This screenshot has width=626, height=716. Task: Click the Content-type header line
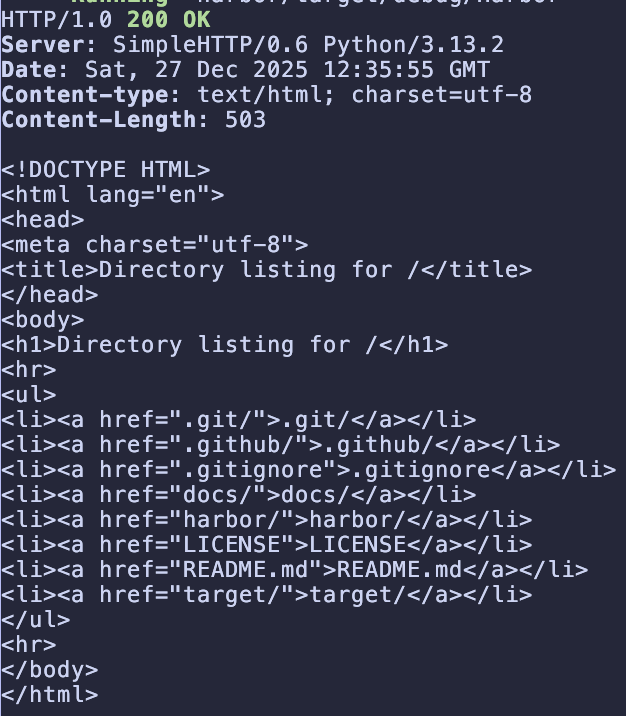click(x=267, y=95)
